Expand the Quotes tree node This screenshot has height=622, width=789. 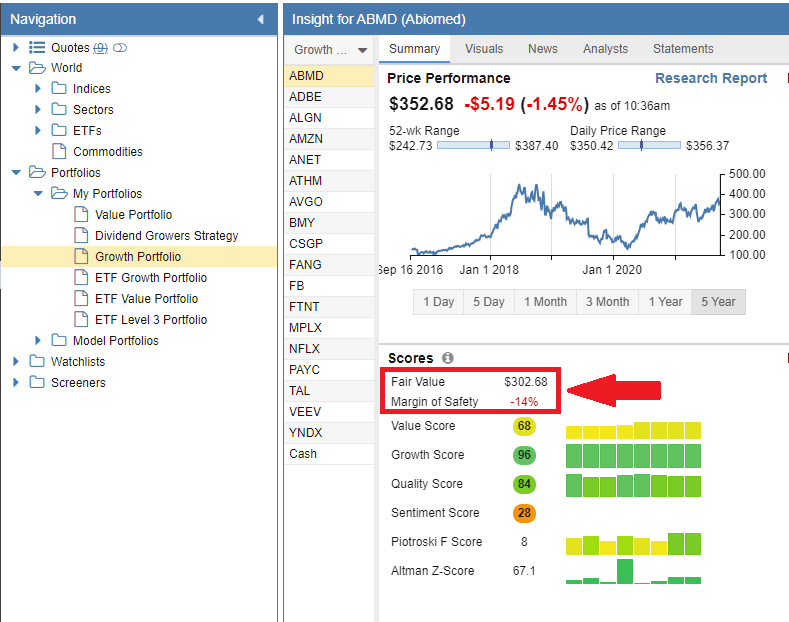coord(16,47)
